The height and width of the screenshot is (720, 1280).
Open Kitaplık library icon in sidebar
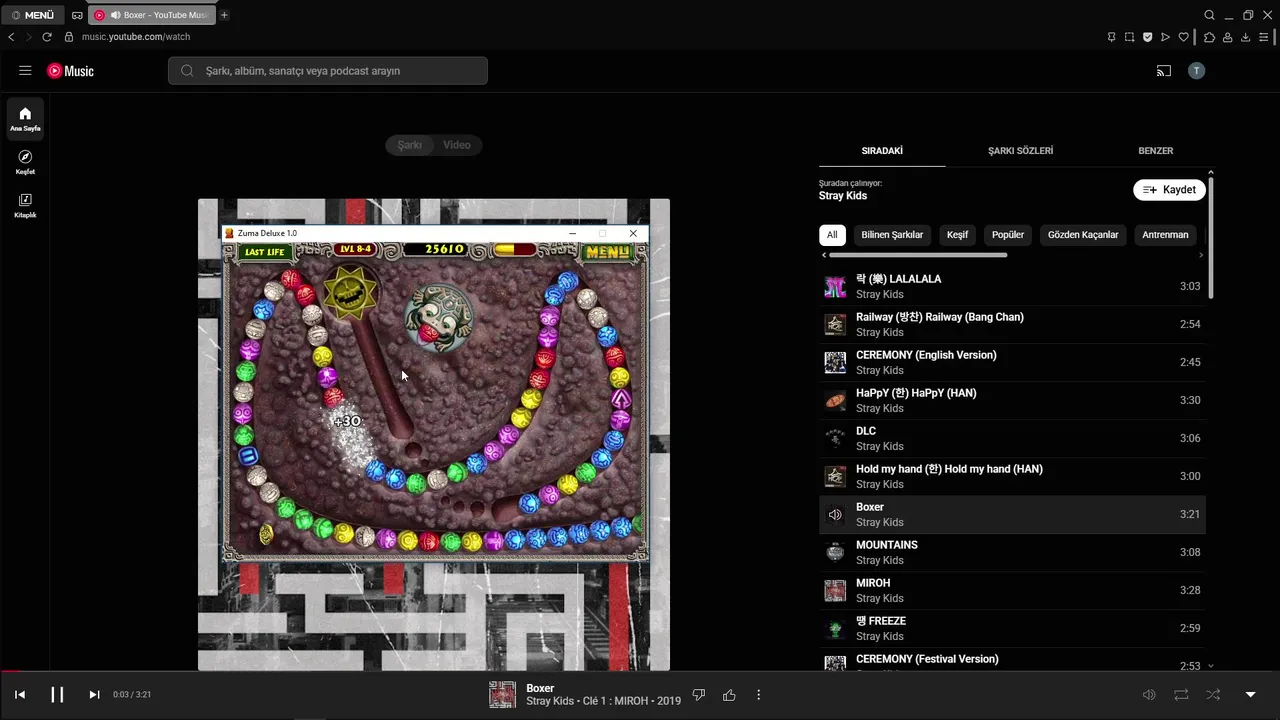tap(25, 205)
